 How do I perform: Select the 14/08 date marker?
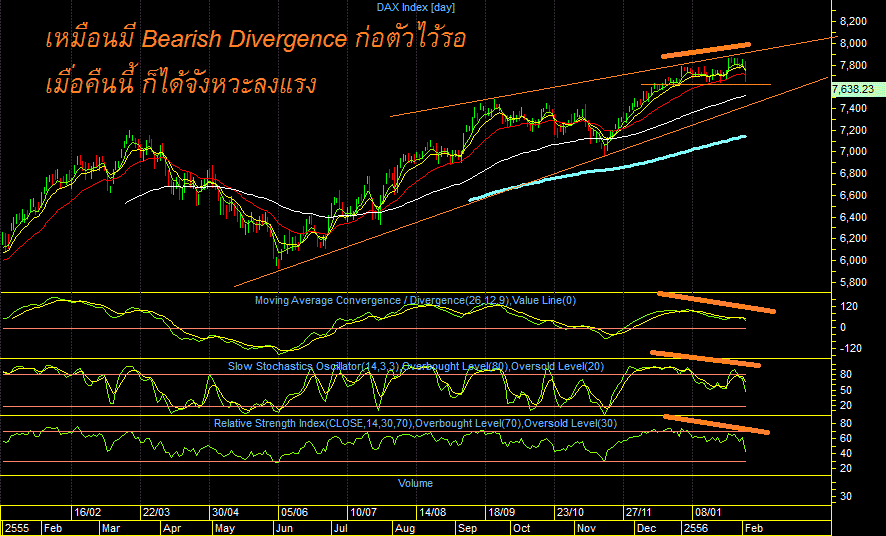click(432, 513)
